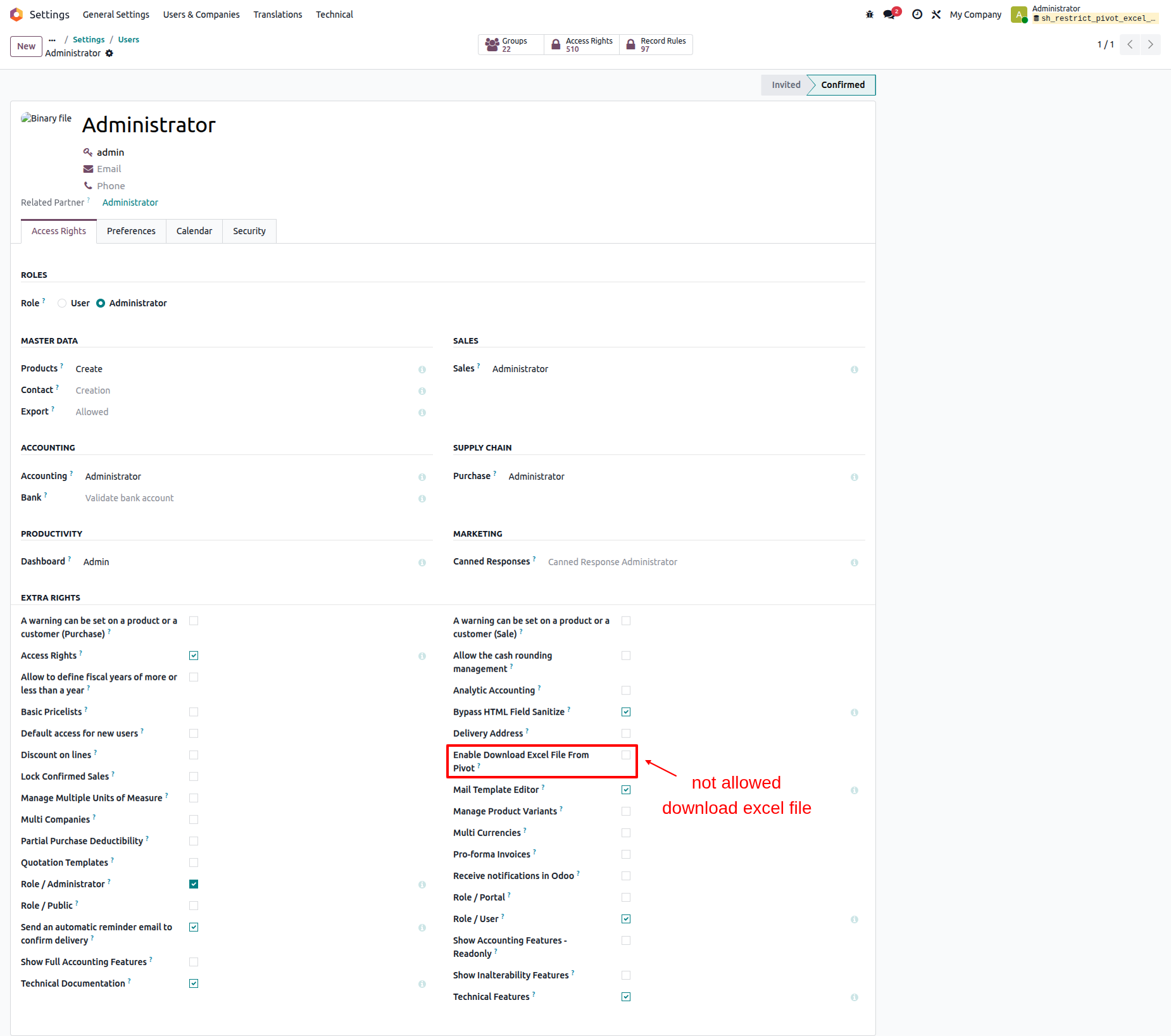The width and height of the screenshot is (1171, 1036).
Task: Click the debug bug icon in top bar
Action: click(869, 15)
